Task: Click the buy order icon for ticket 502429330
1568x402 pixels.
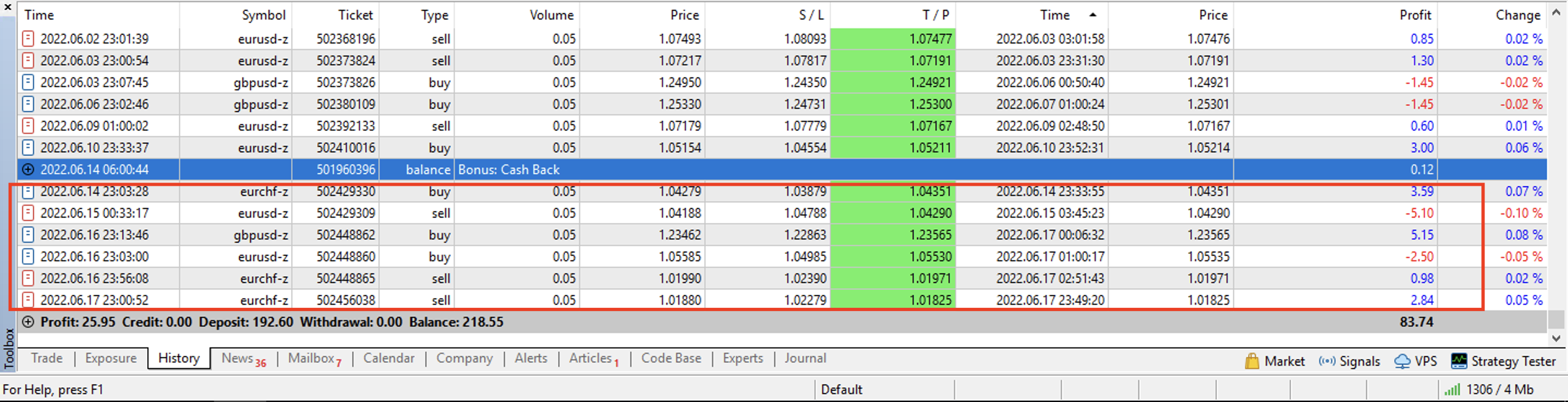Action: (x=27, y=192)
